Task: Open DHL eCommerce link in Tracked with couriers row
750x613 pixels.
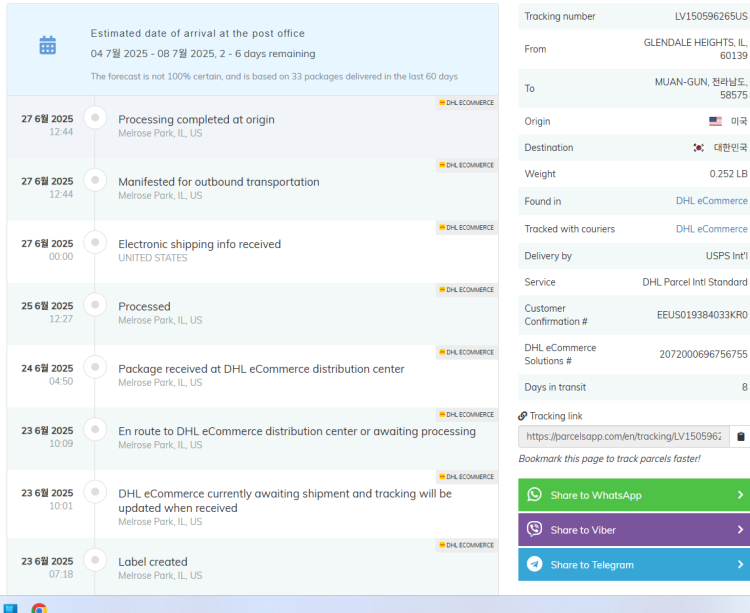Action: tap(711, 229)
